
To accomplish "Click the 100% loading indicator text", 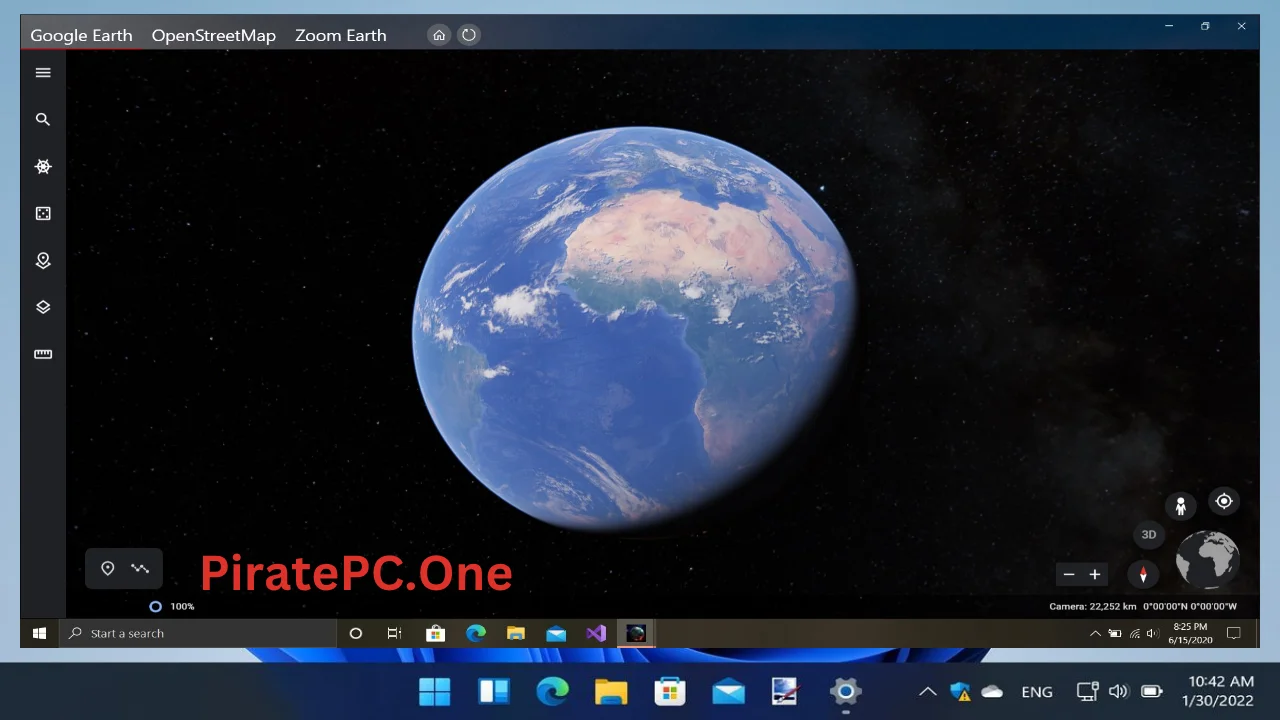I will pos(182,606).
